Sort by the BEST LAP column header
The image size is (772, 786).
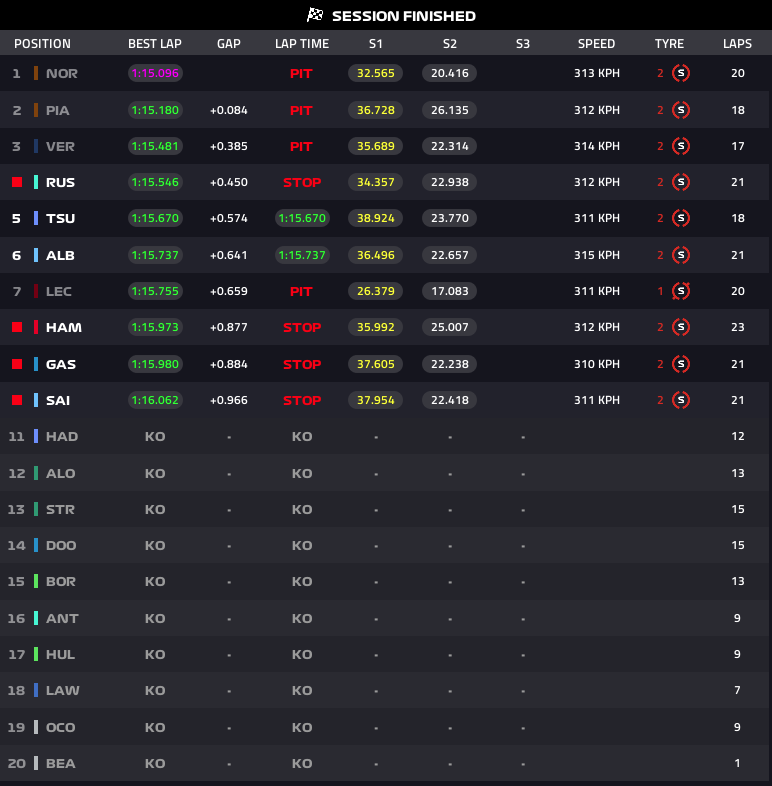pos(154,44)
